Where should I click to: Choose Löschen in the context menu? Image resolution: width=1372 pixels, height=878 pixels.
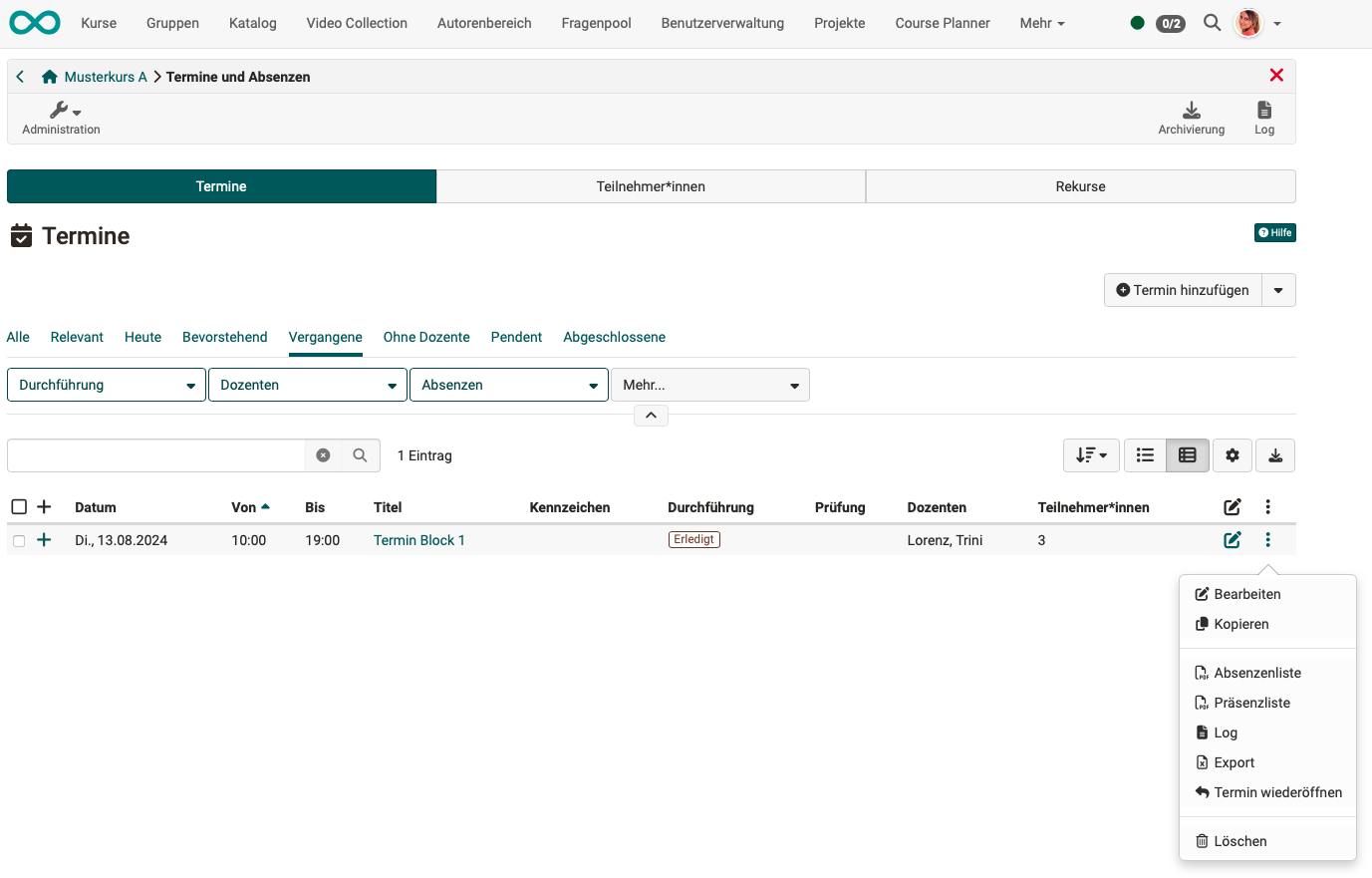pos(1239,841)
